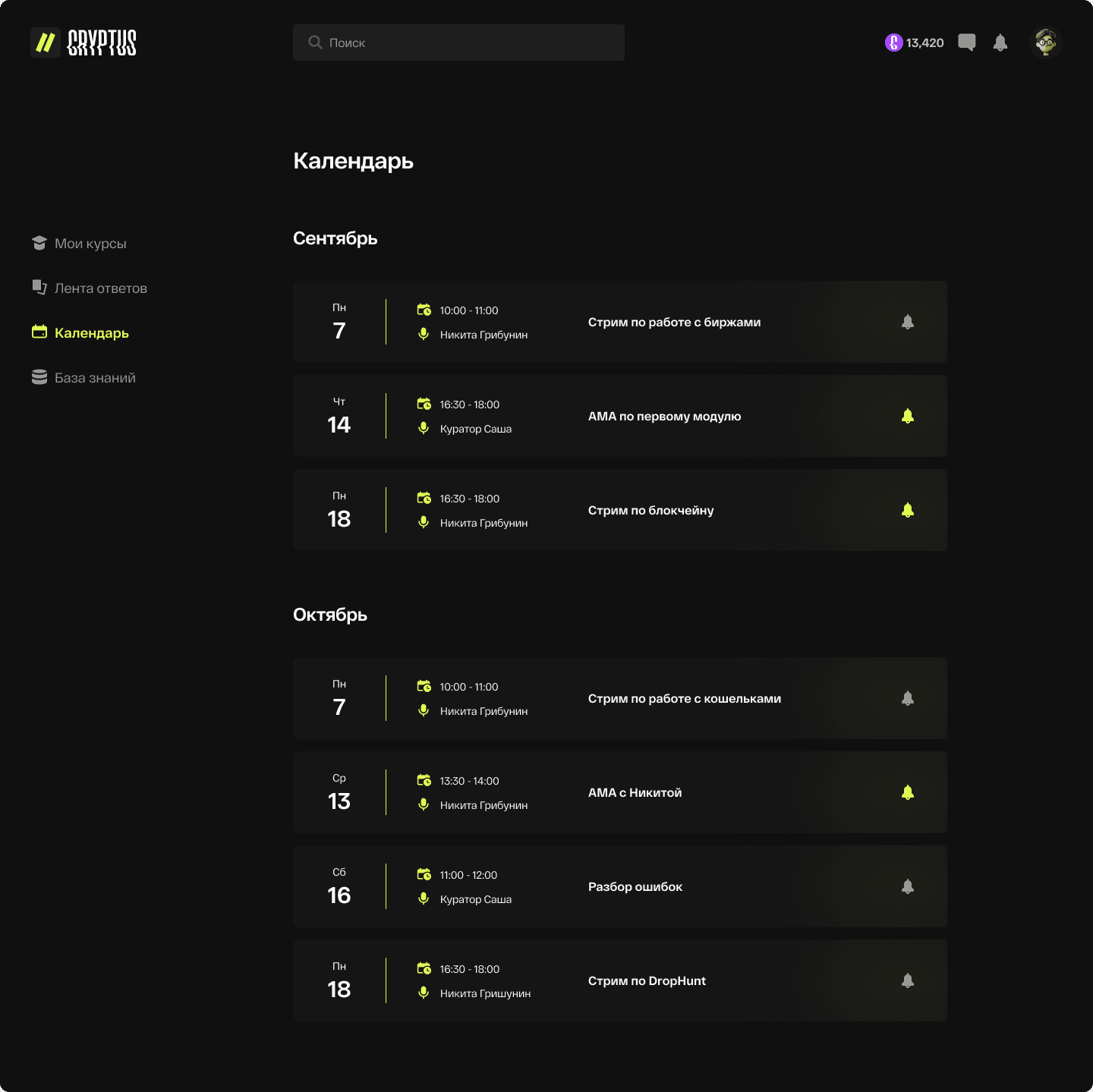Open the notifications bell in header

click(x=1000, y=42)
